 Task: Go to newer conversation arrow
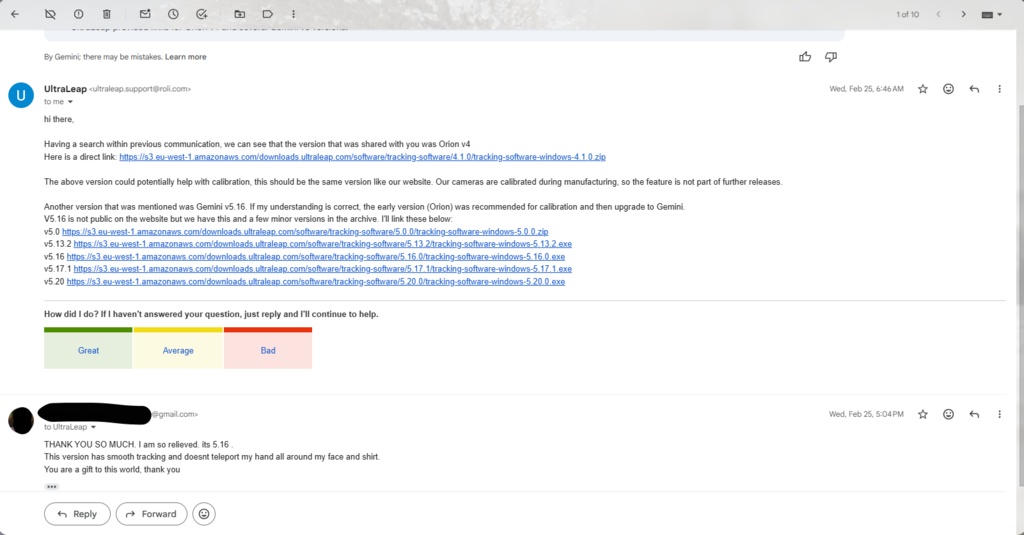938,14
